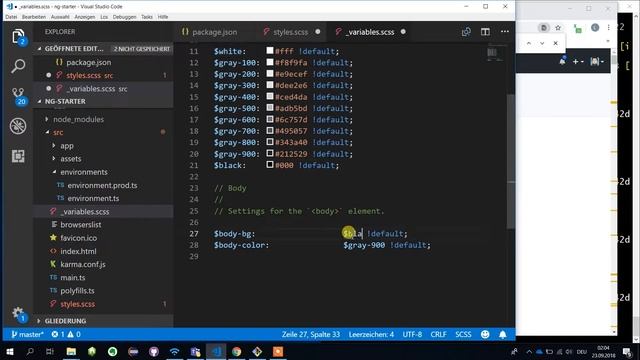This screenshot has height=360, width=640.
Task: Click errors and warnings count in status bar
Action: point(66,334)
